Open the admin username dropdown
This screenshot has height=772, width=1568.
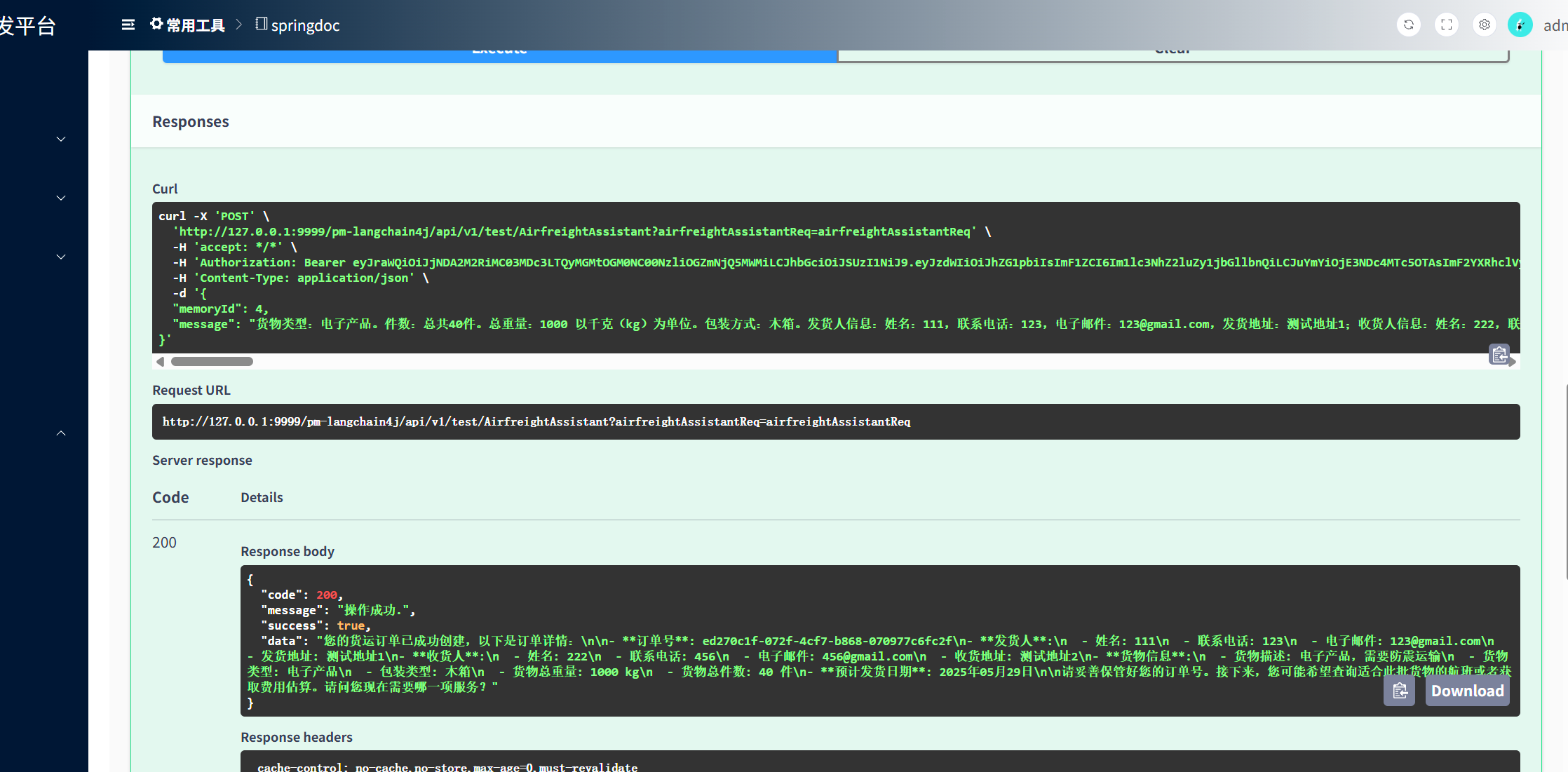pyautogui.click(x=1555, y=25)
